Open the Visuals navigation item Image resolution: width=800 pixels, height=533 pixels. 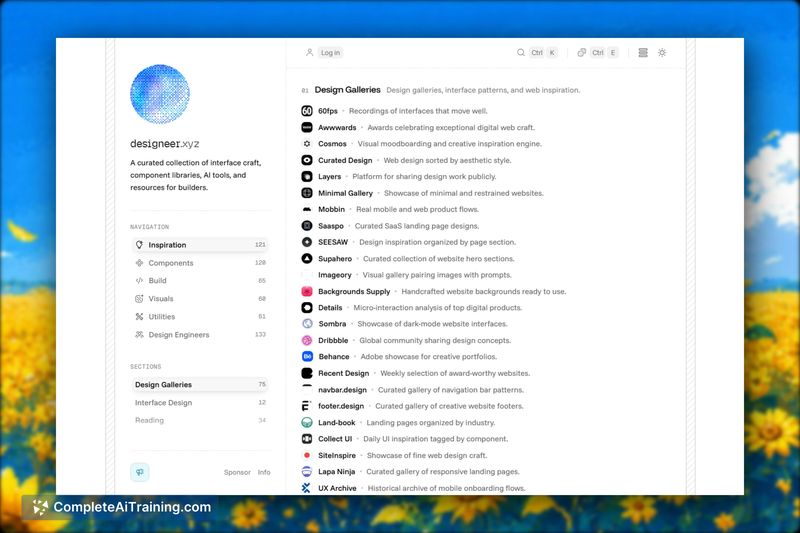tap(199, 298)
